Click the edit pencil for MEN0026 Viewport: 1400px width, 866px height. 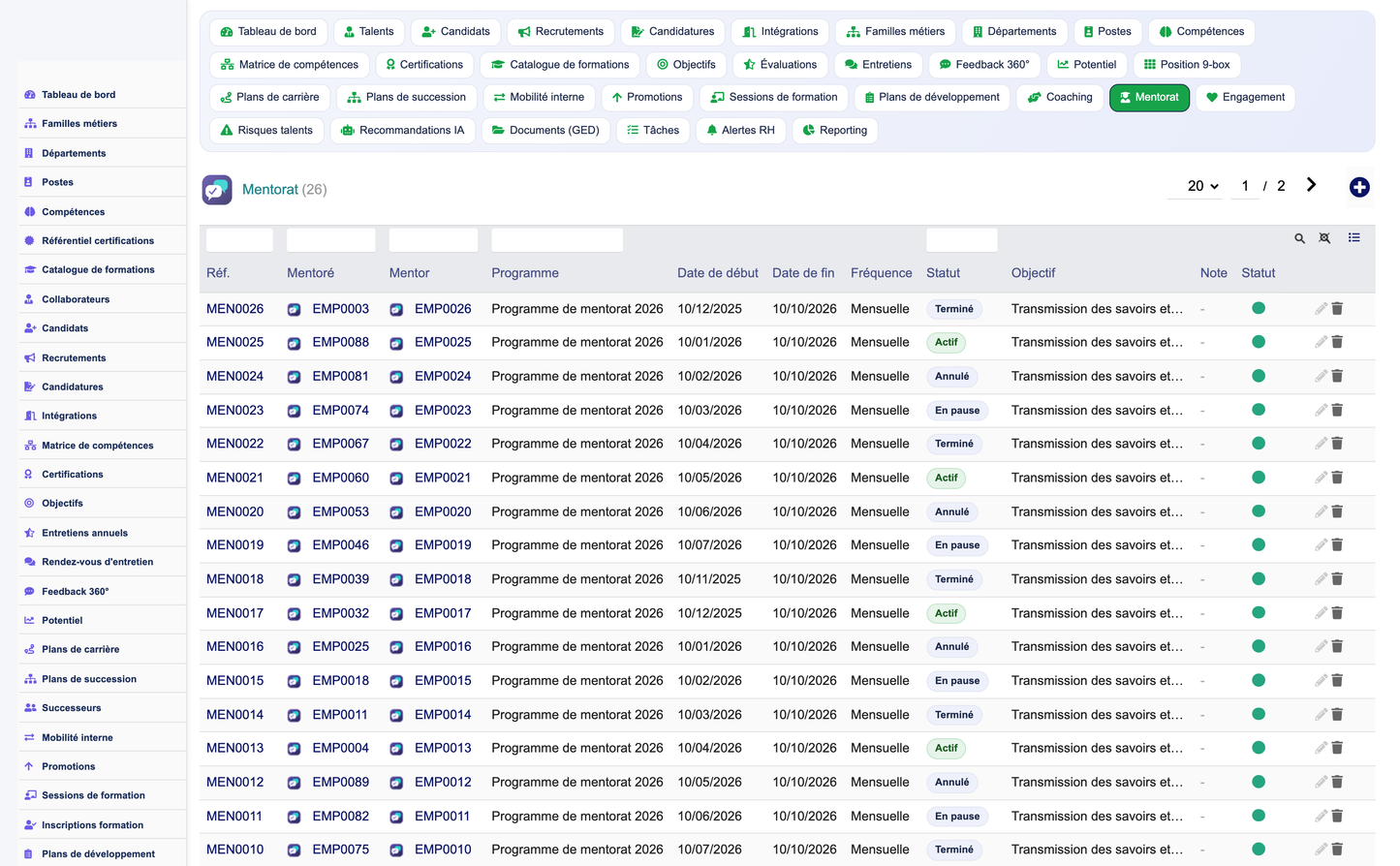(1321, 308)
